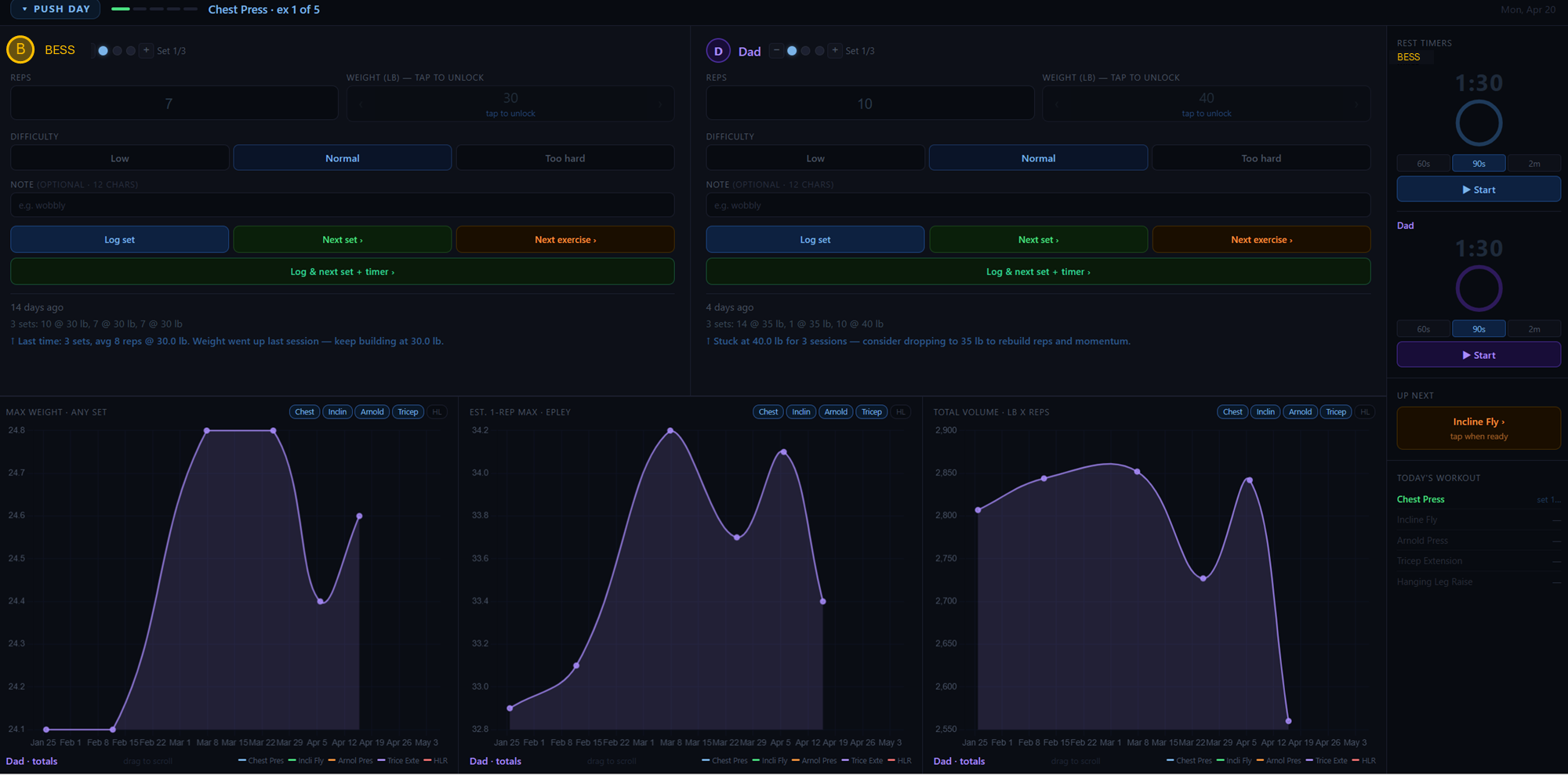Click Dad · totals under Total Volume chart
1568x775 pixels.
pos(959,761)
